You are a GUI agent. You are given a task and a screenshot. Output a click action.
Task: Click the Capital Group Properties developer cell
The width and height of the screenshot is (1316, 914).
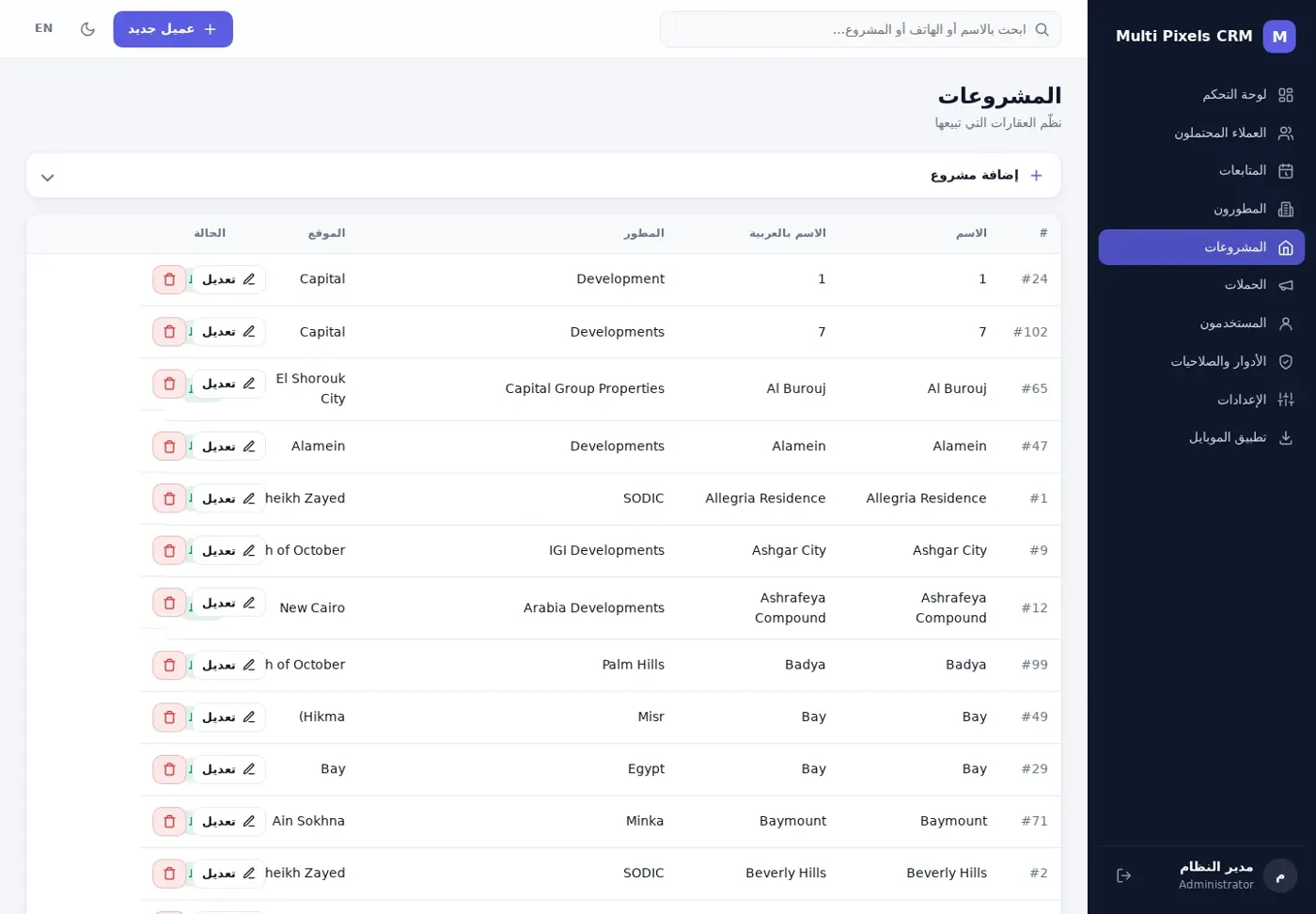point(585,388)
